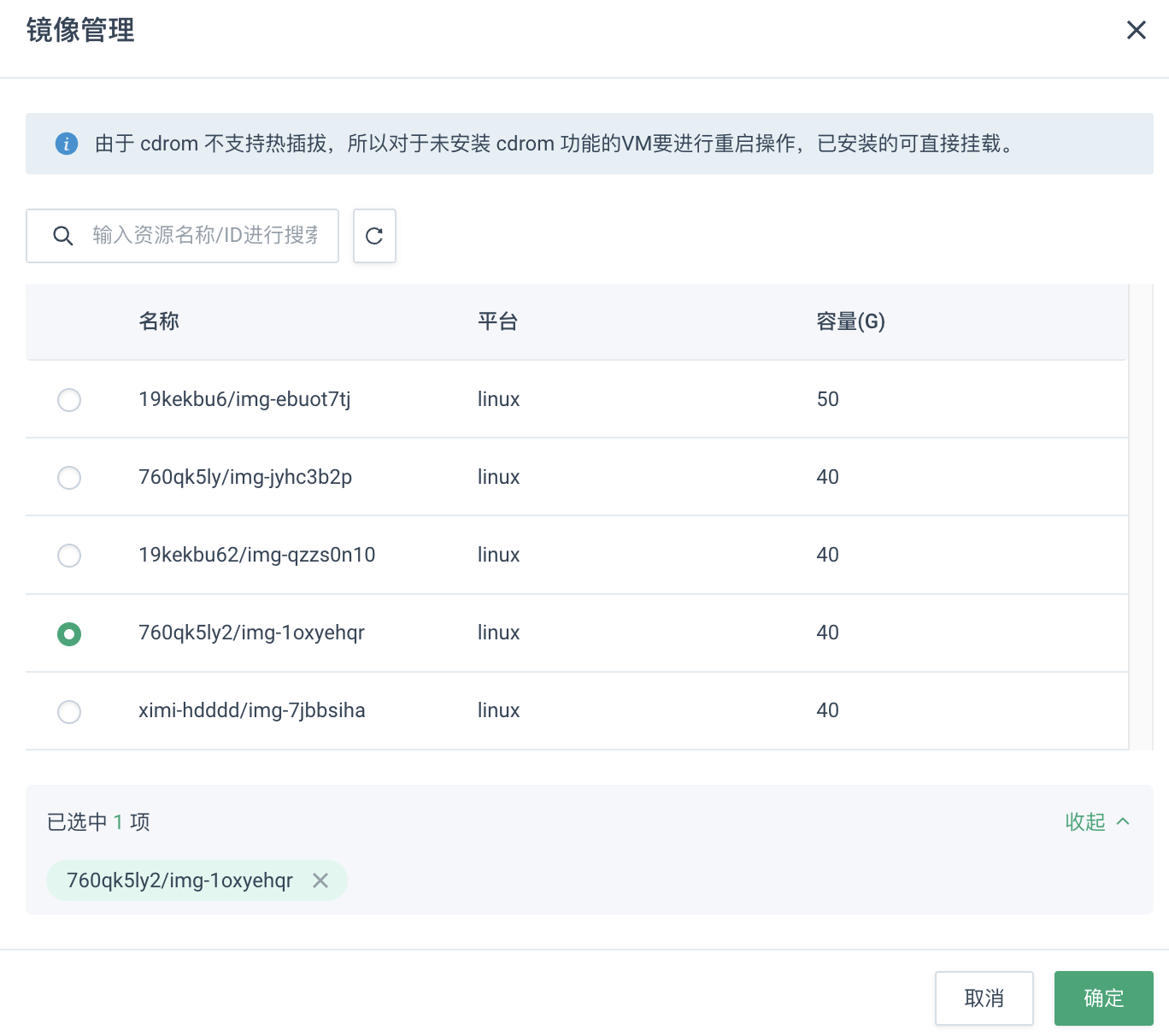
Task: Click the 取消 button to cancel
Action: (984, 998)
